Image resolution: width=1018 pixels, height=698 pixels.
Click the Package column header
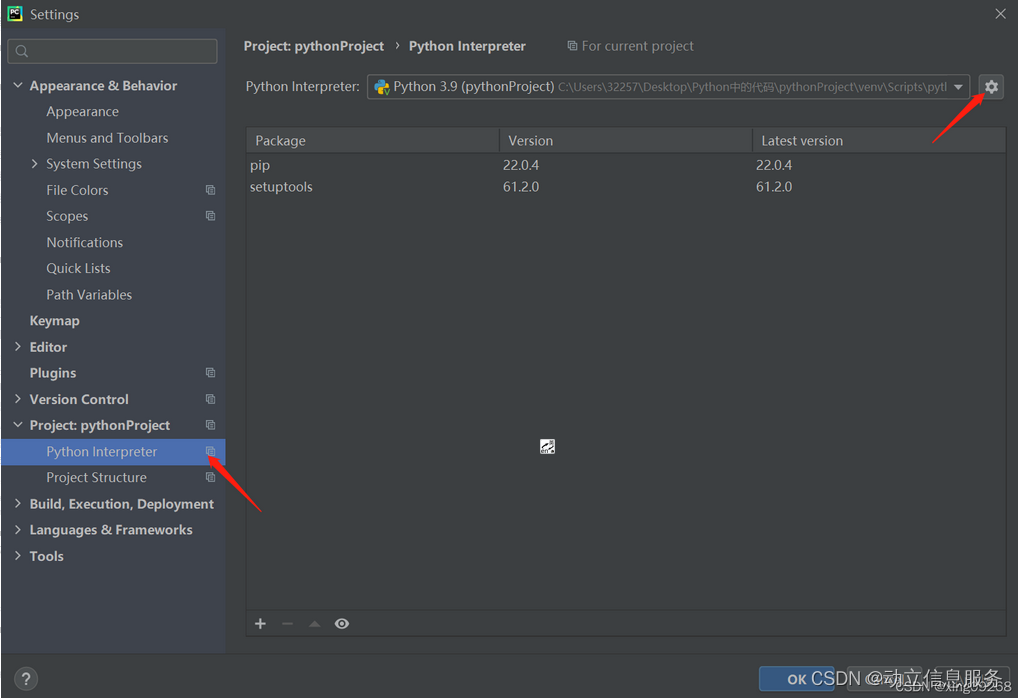point(373,140)
